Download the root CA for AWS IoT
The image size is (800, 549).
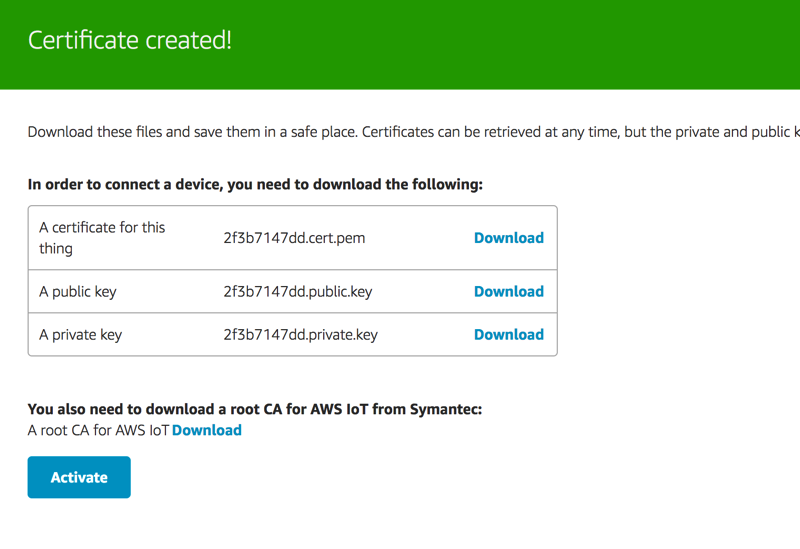tap(207, 430)
